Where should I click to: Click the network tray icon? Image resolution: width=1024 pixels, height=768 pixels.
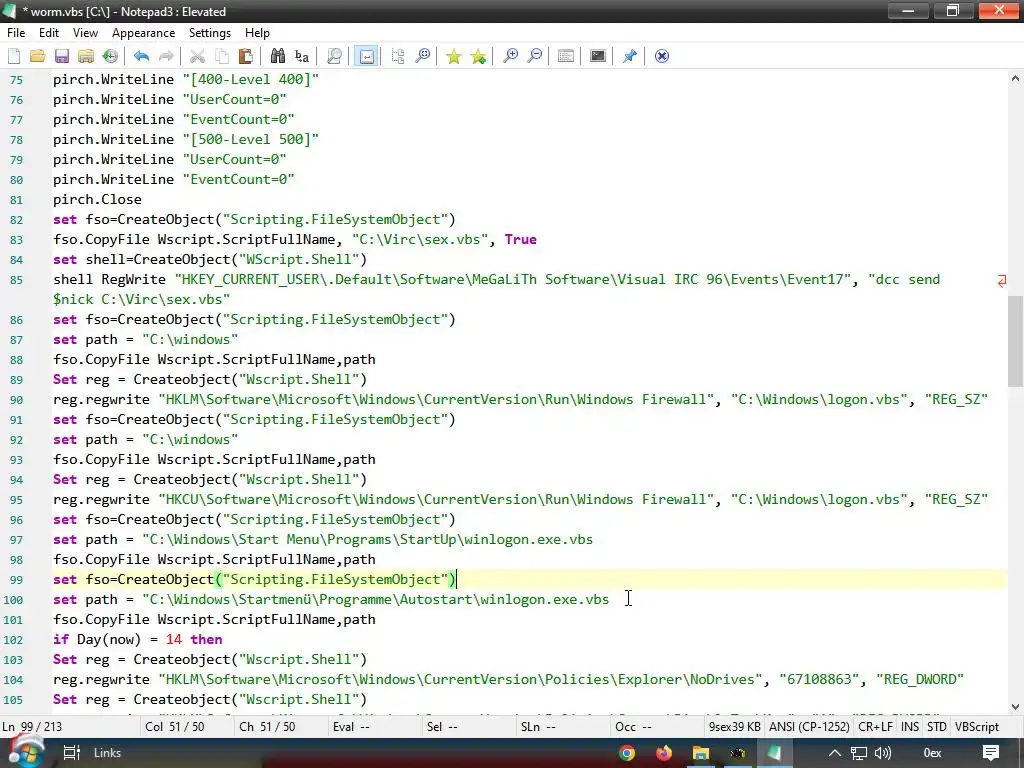858,753
